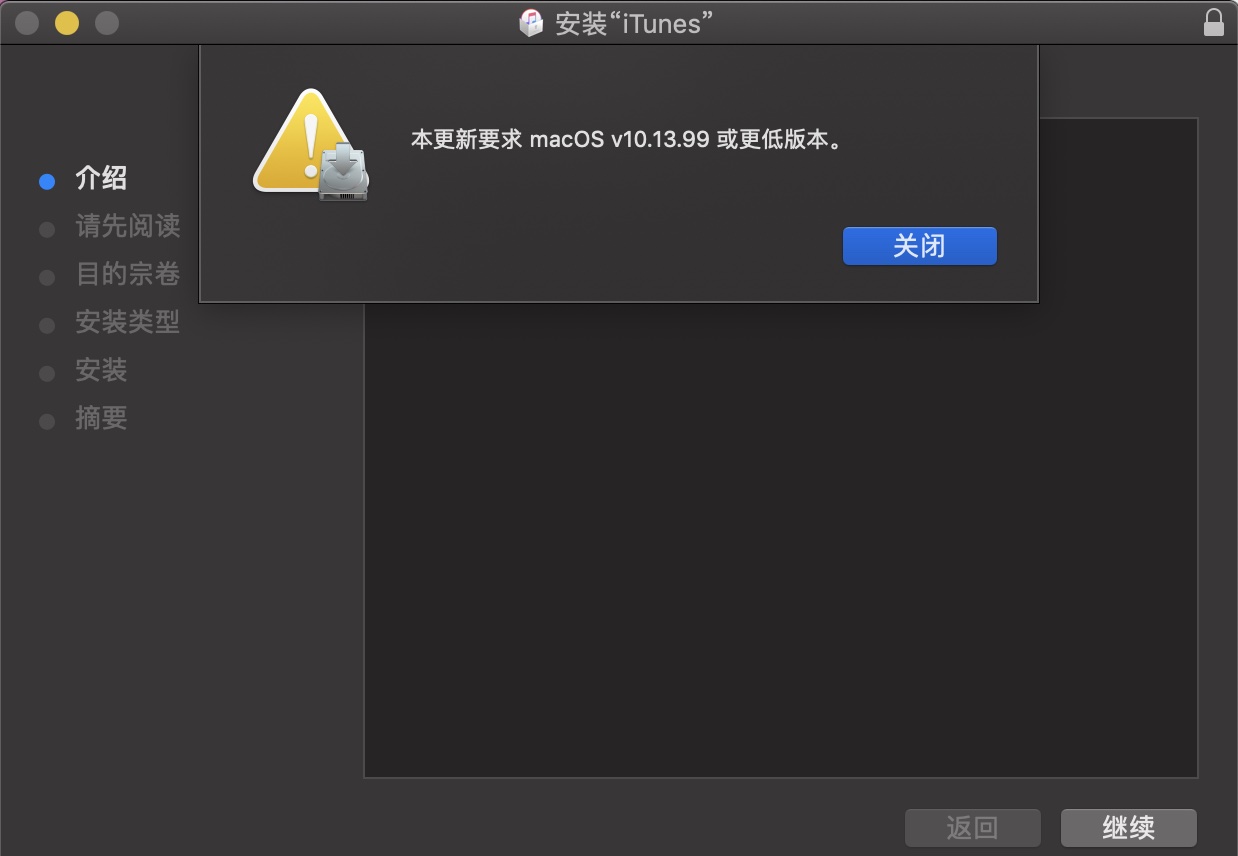Click the 继续 button
Viewport: 1238px width, 856px height.
click(1128, 828)
